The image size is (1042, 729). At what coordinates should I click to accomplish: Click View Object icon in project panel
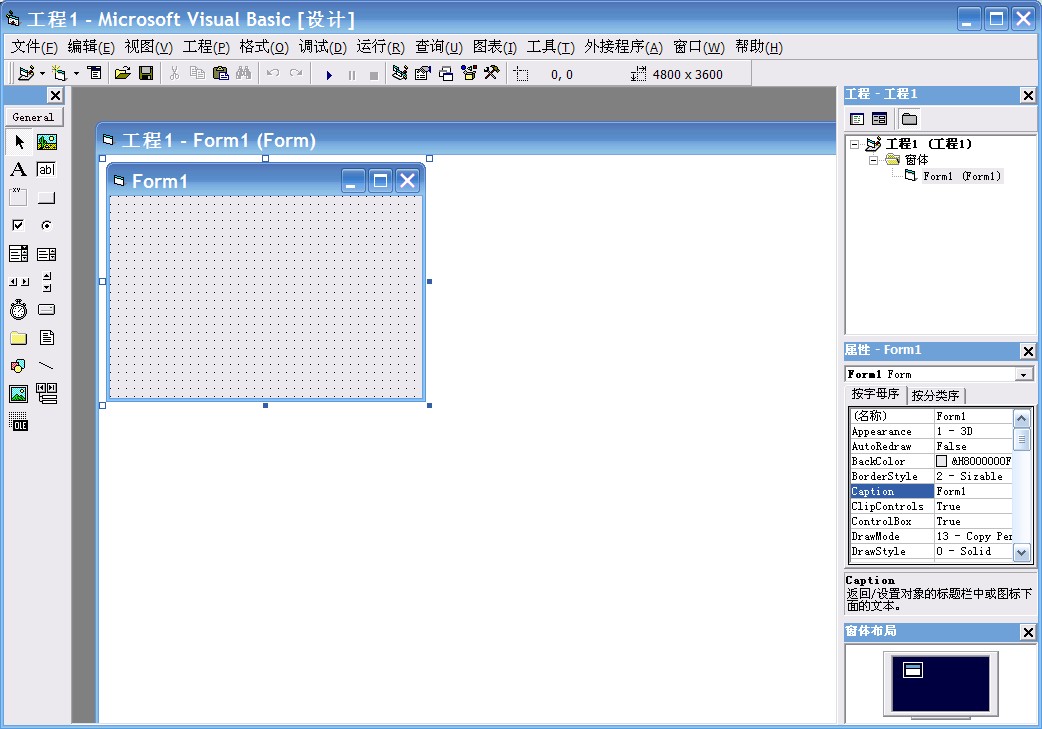[879, 119]
